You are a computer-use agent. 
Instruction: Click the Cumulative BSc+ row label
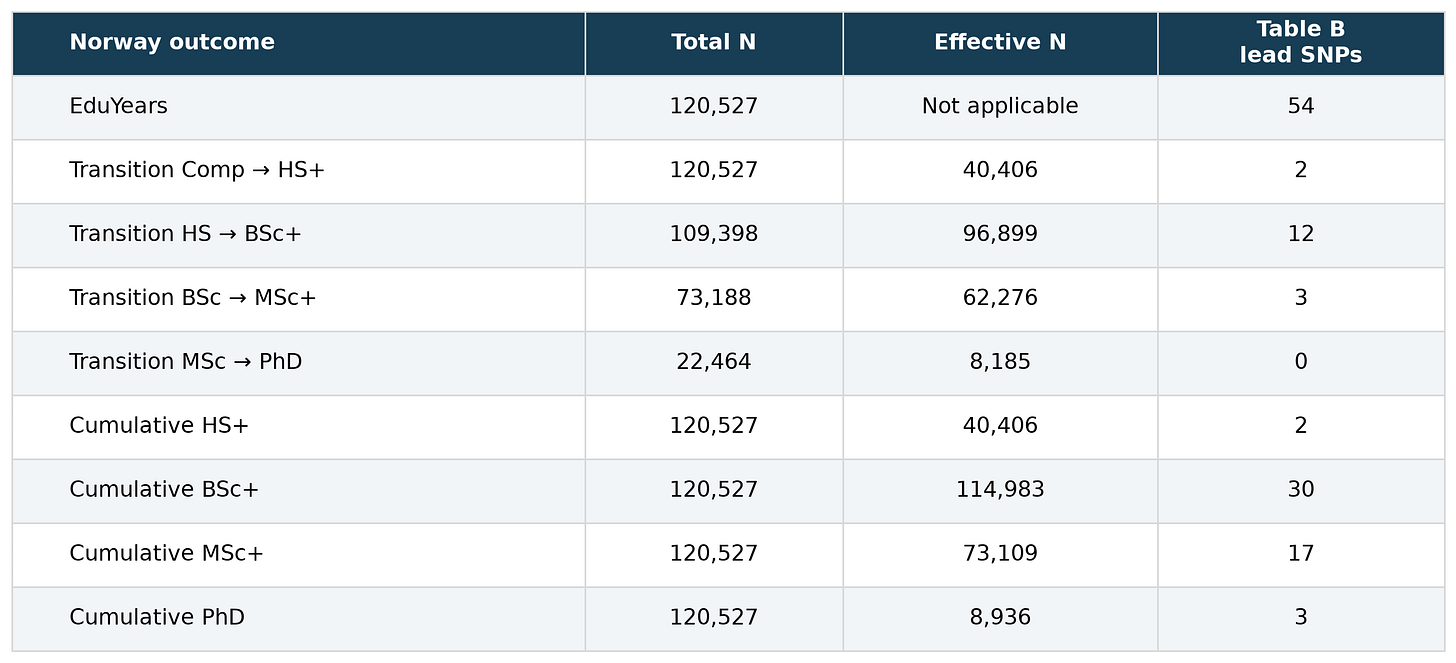click(164, 490)
